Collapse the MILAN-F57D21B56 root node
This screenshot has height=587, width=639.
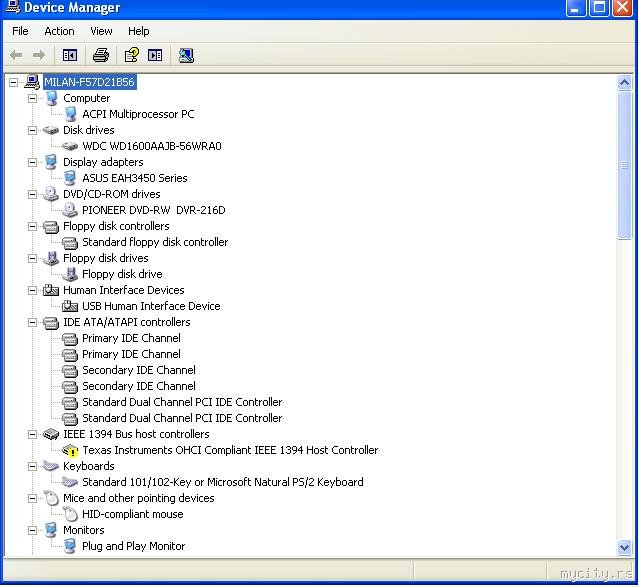click(x=13, y=82)
